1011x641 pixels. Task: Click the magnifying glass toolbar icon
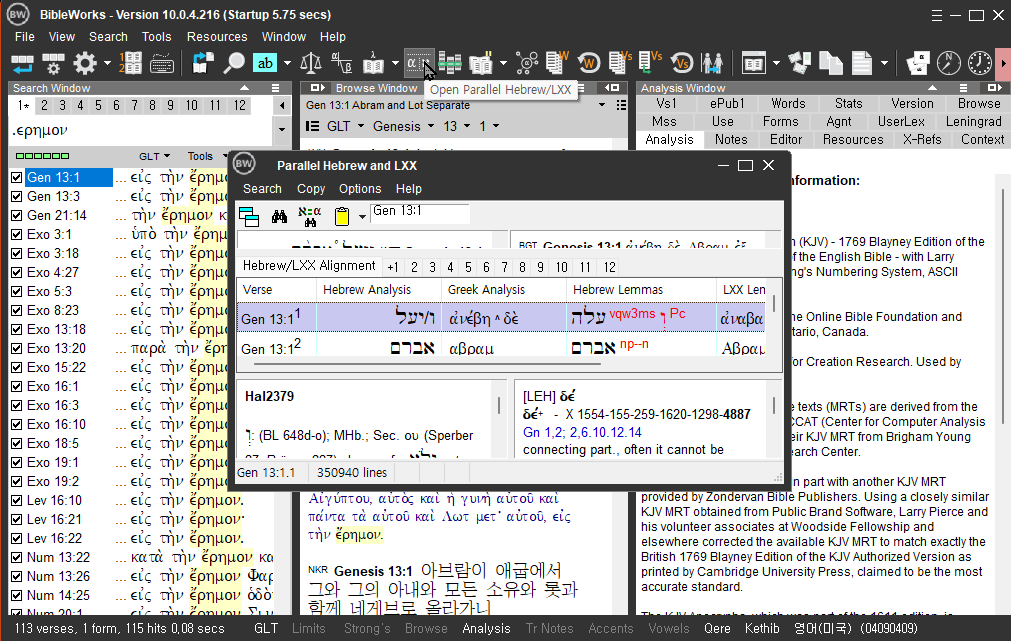point(234,63)
